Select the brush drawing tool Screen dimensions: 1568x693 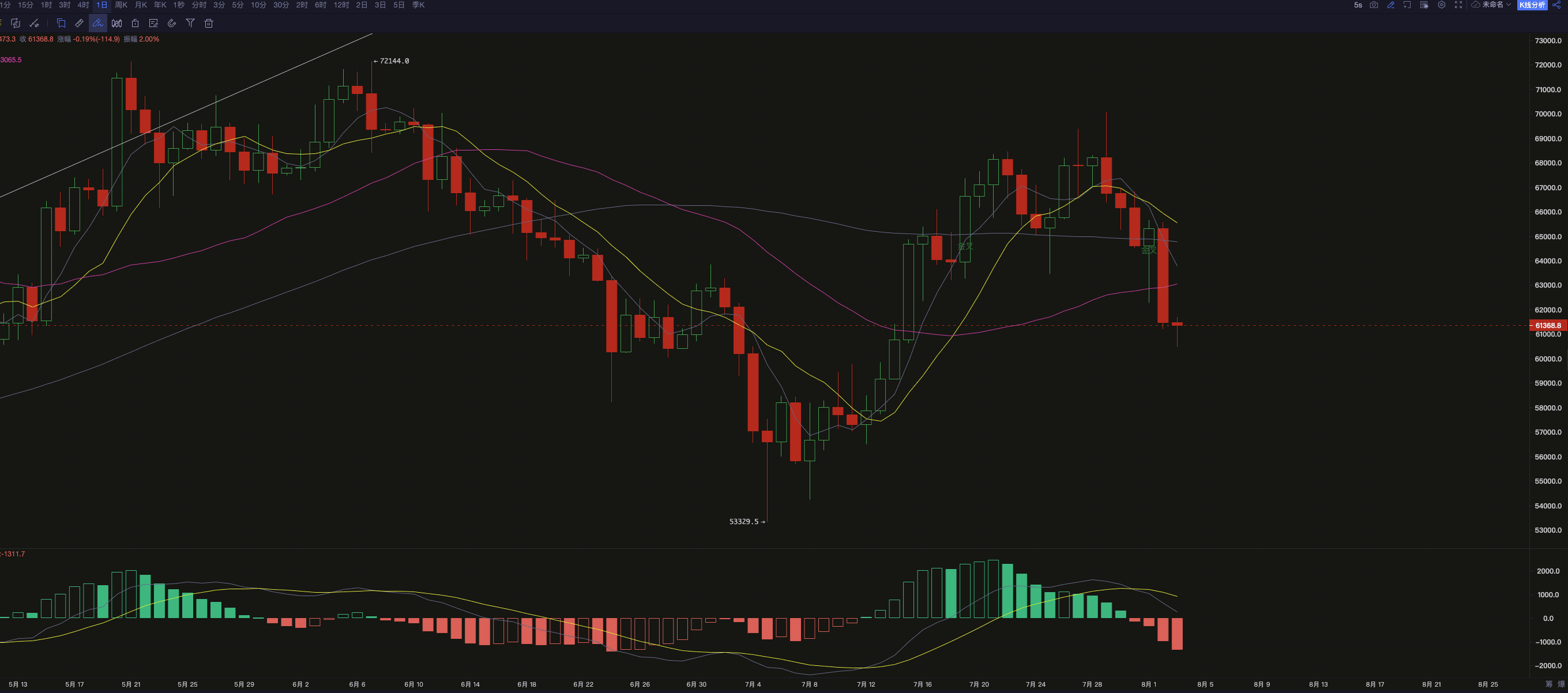97,23
